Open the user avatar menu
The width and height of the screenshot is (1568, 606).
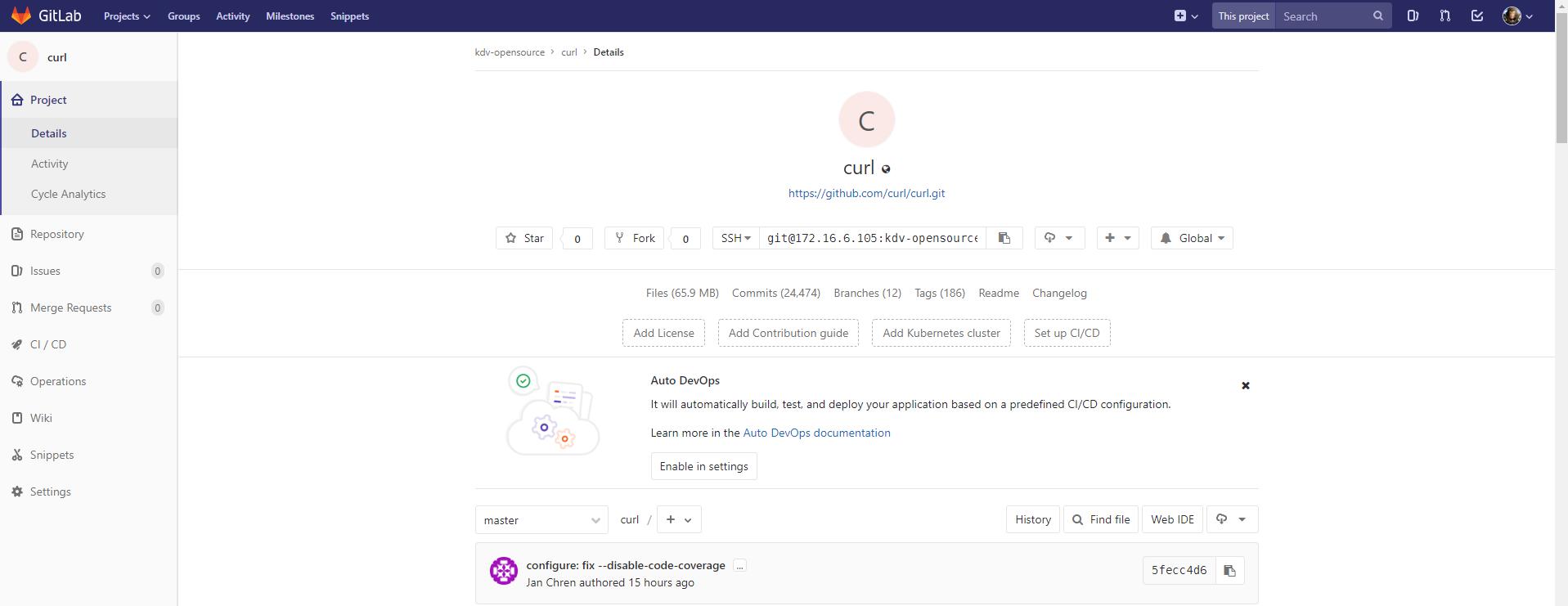point(1518,16)
